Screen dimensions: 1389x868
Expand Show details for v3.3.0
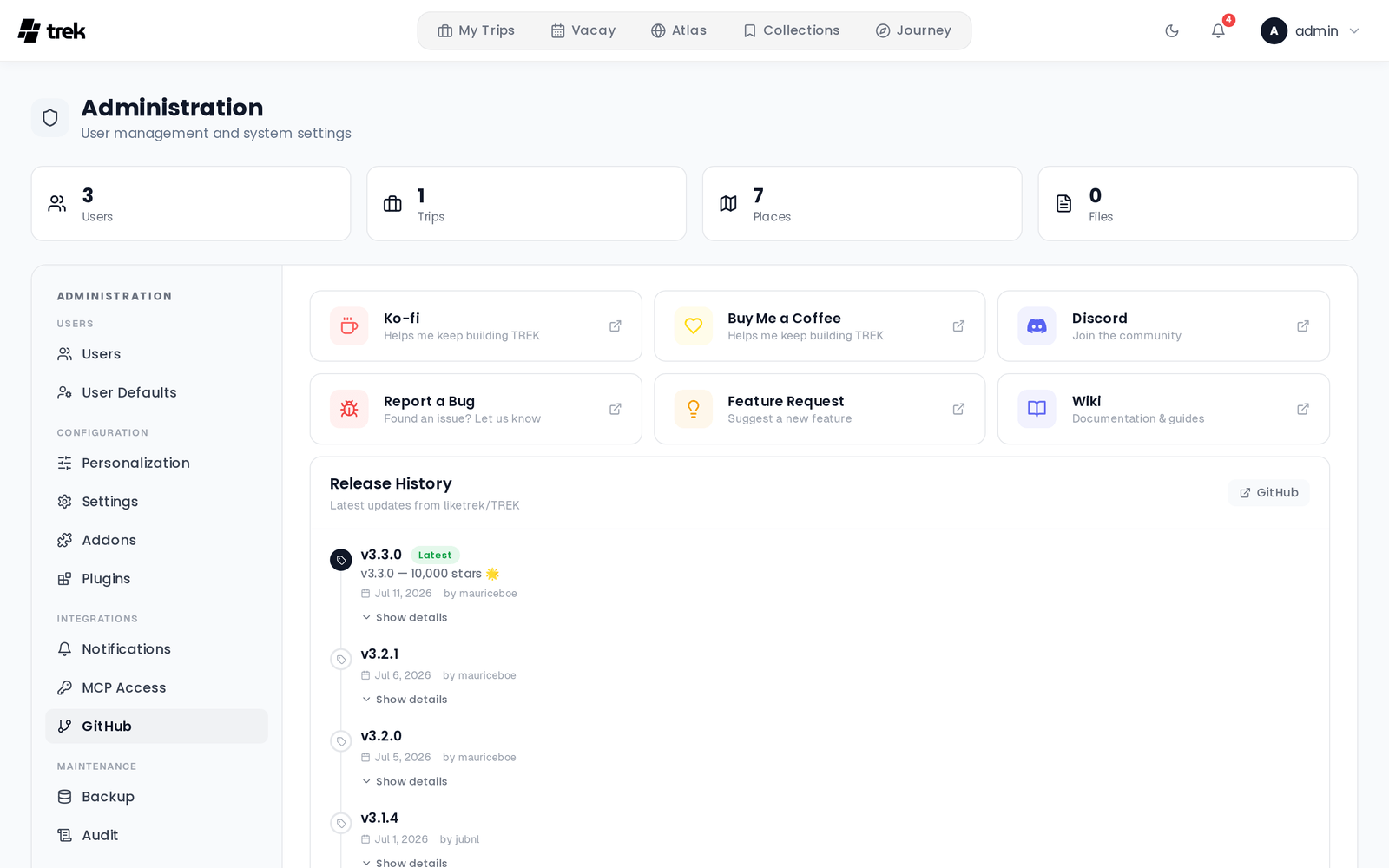pyautogui.click(x=405, y=618)
